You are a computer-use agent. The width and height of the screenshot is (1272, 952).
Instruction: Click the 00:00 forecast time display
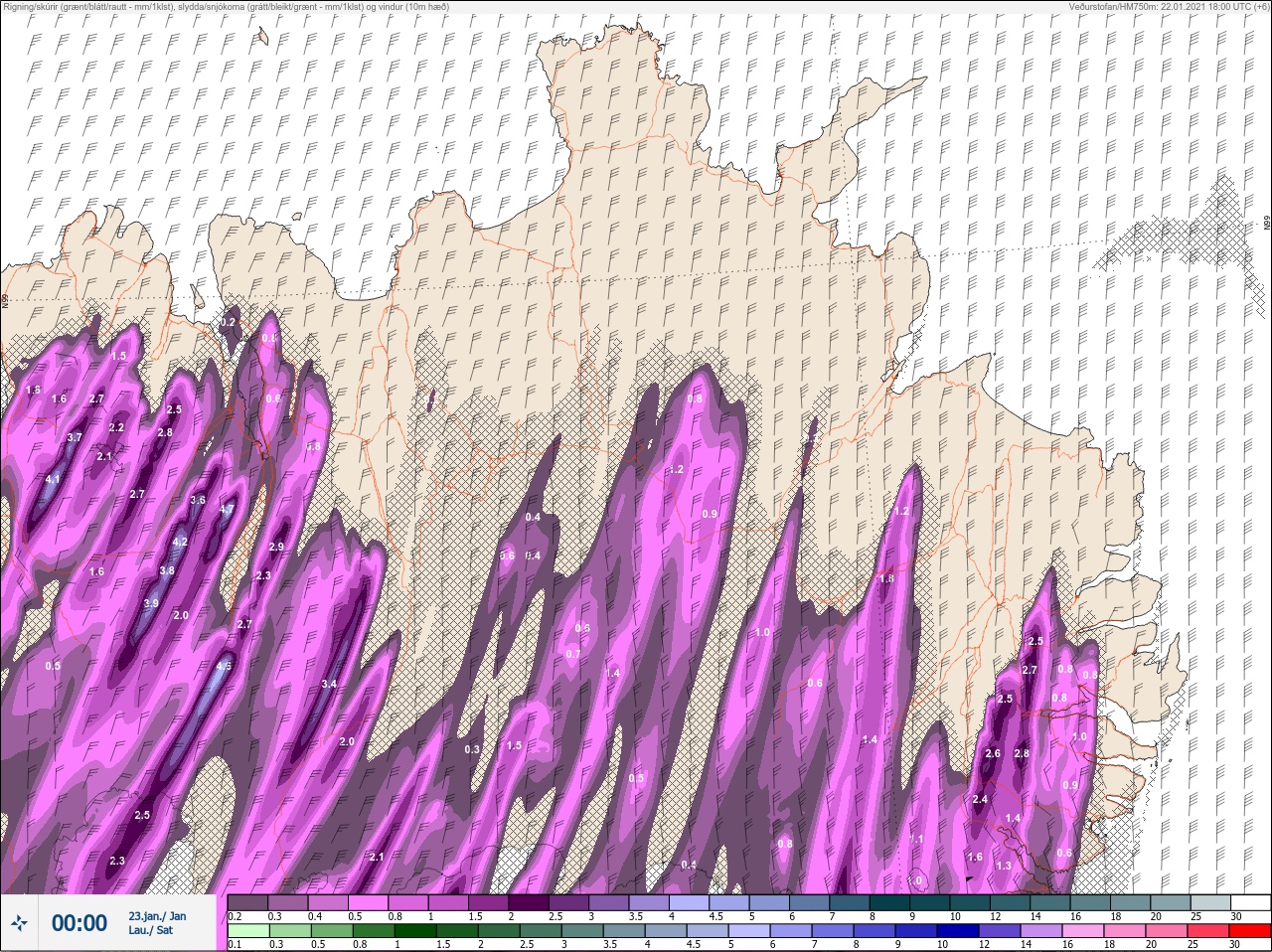79,923
